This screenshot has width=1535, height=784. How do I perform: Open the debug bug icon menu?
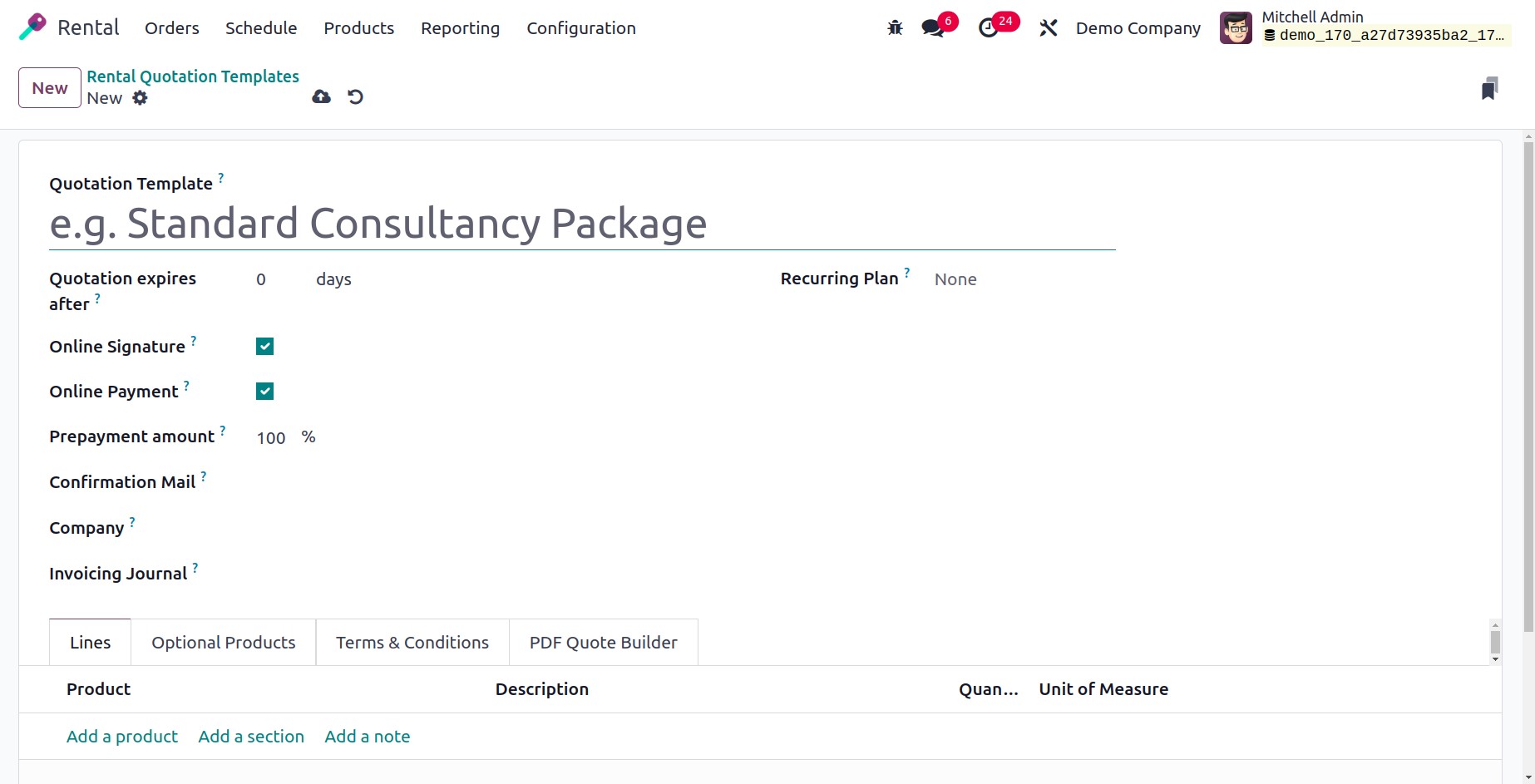(895, 28)
